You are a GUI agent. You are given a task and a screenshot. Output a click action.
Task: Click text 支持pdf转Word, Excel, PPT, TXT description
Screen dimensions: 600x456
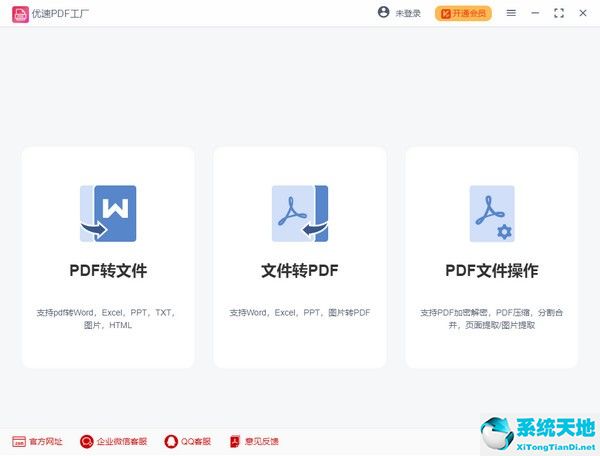click(x=108, y=319)
